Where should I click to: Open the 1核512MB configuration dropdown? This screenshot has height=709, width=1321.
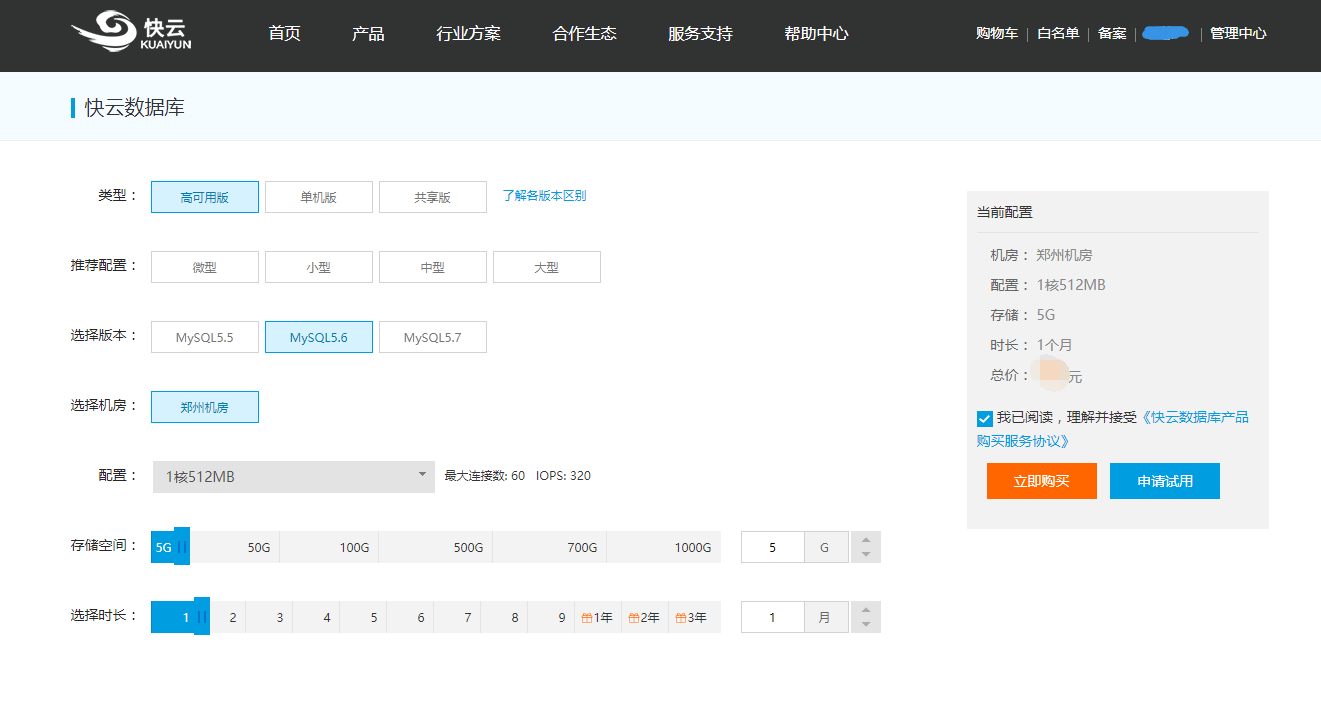(x=294, y=477)
